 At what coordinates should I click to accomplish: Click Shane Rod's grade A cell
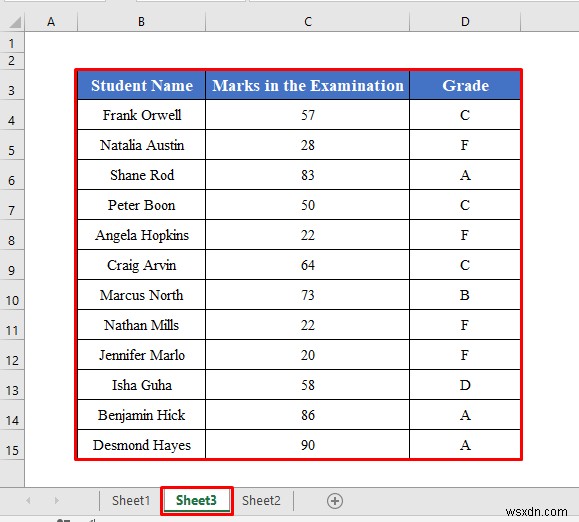[x=465, y=175]
